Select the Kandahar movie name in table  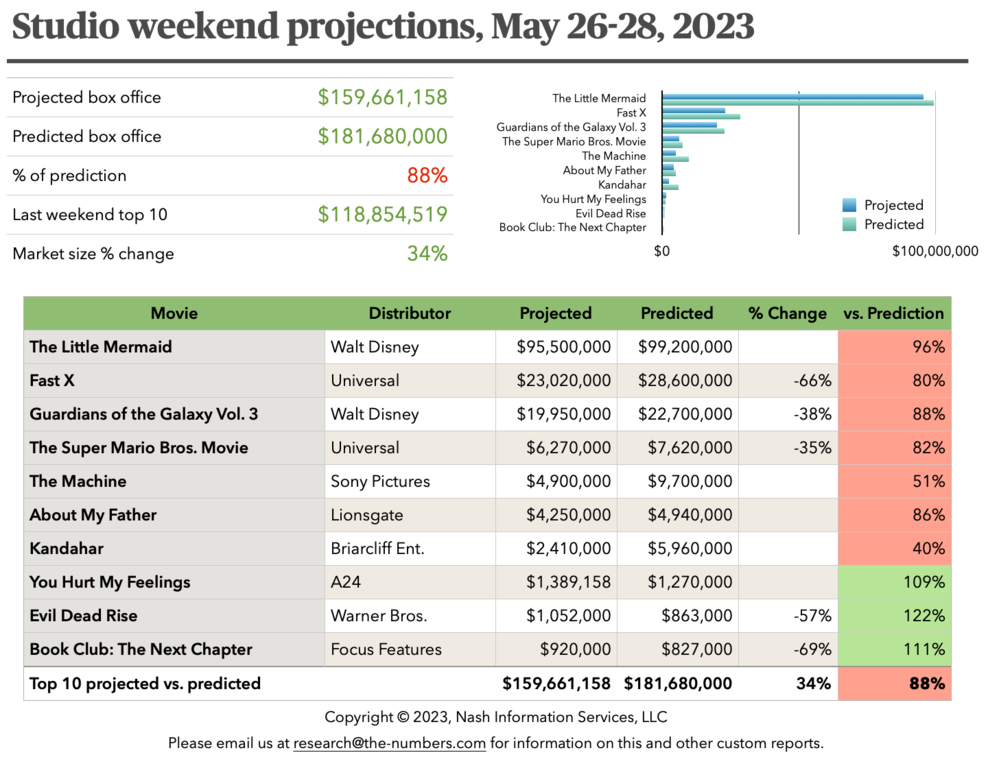[x=66, y=548]
